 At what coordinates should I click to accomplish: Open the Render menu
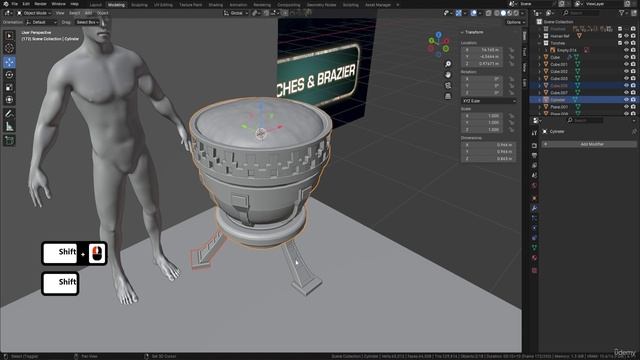point(40,4)
